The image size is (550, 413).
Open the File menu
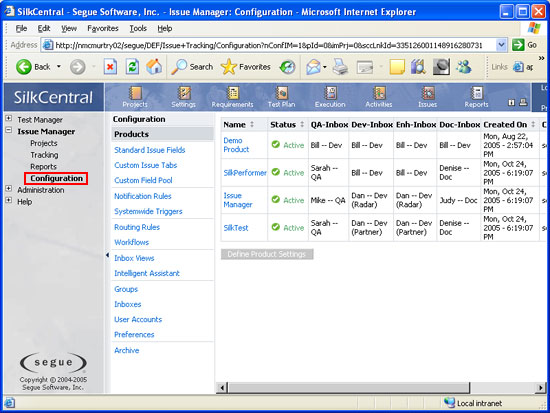pyautogui.click(x=21, y=28)
